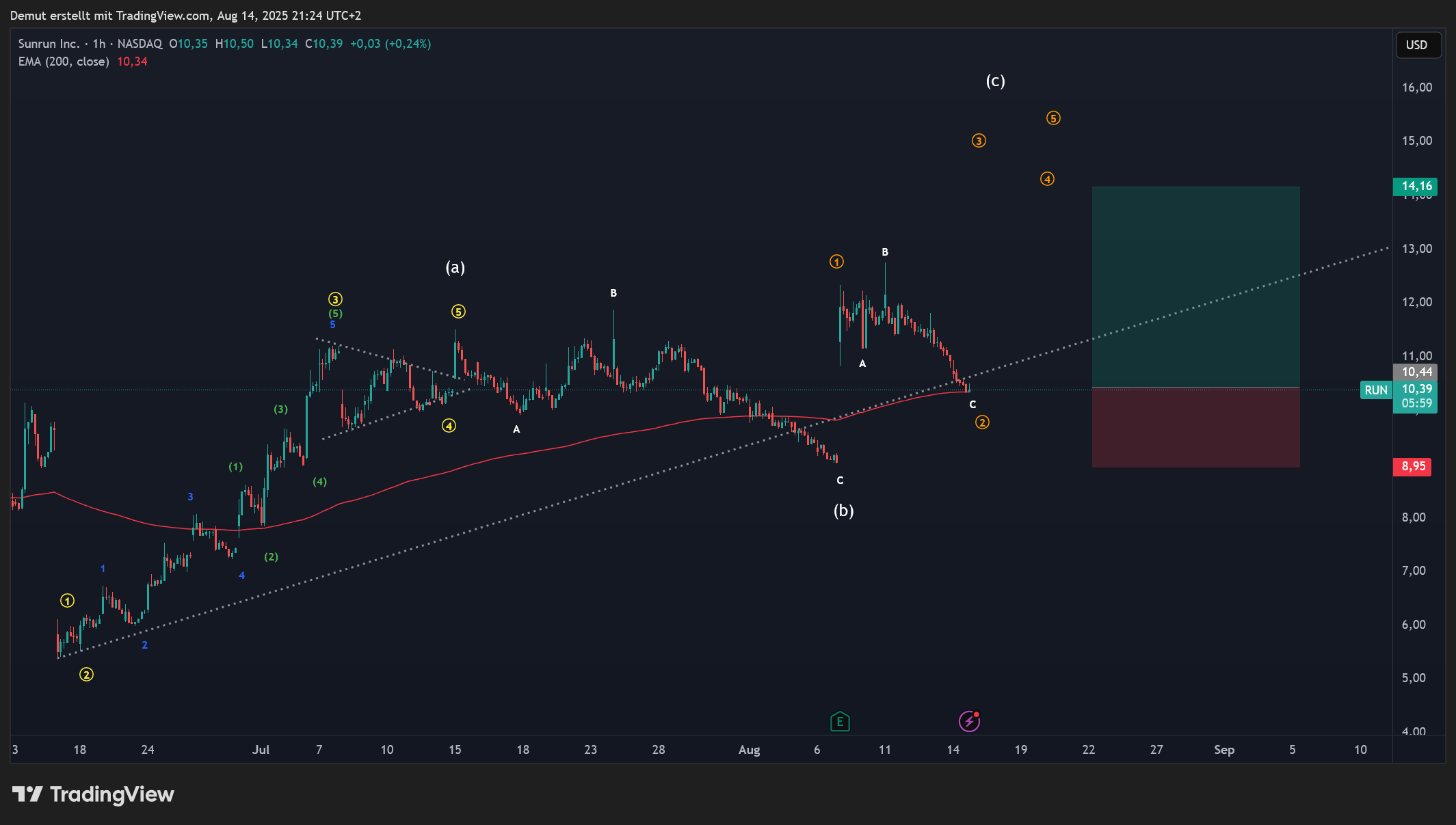The width and height of the screenshot is (1456, 825).
Task: Select the orange circled 4 wave label
Action: tap(1047, 179)
